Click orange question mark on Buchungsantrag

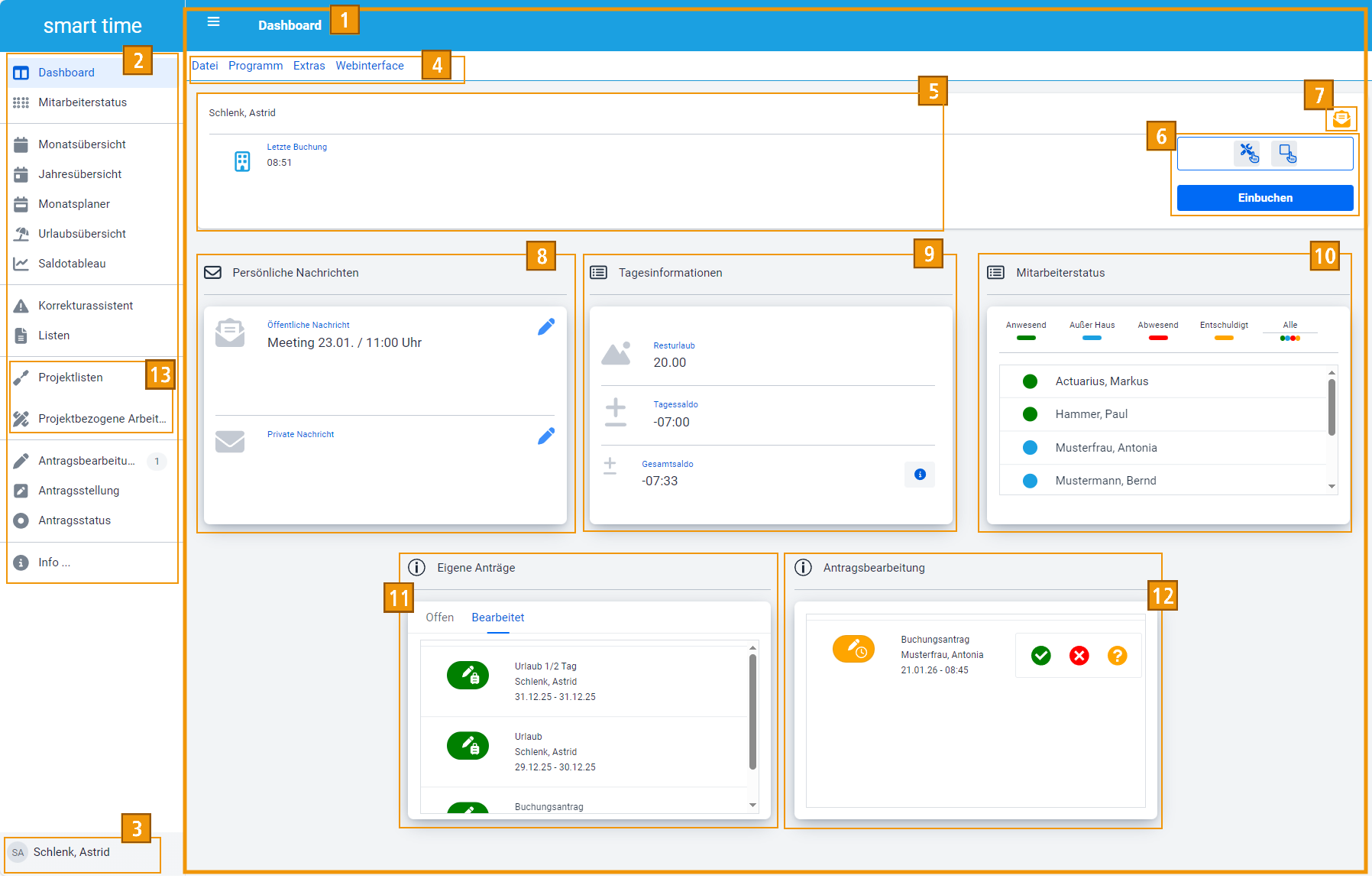1117,656
